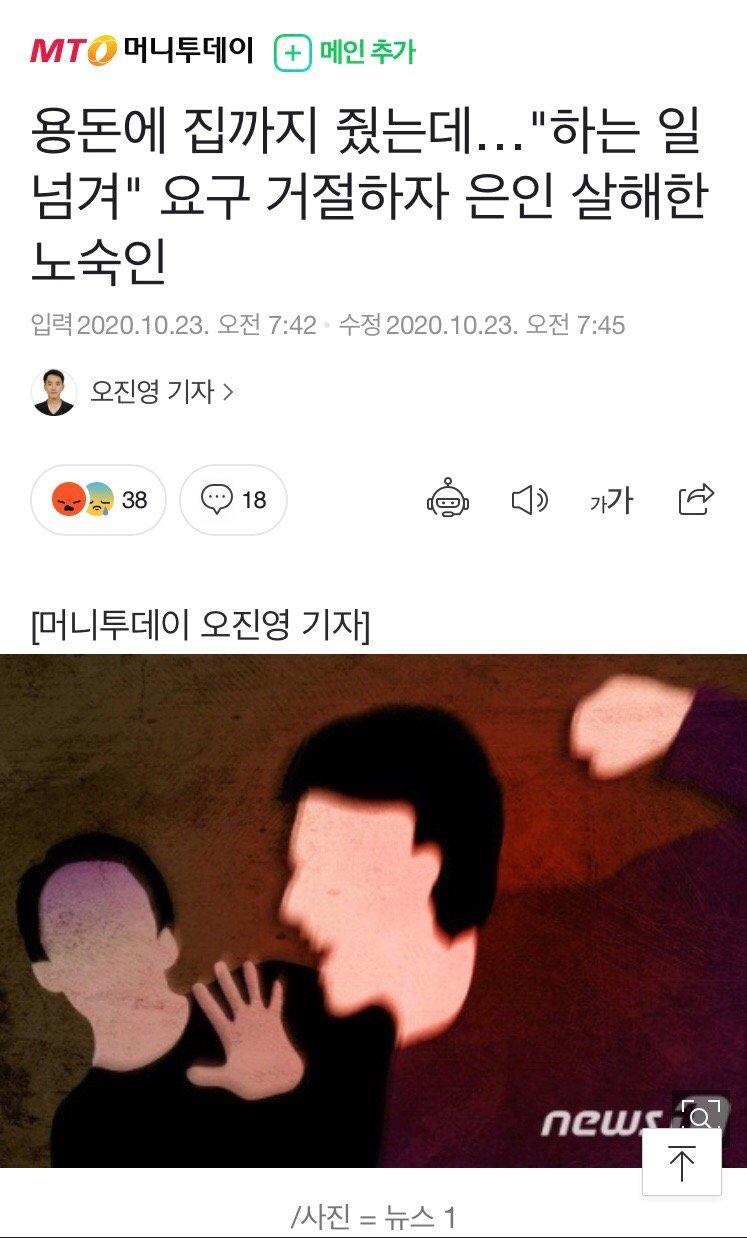Open reporter 오진영's profile photo
Screen dimensions: 747x1238
click(54, 392)
